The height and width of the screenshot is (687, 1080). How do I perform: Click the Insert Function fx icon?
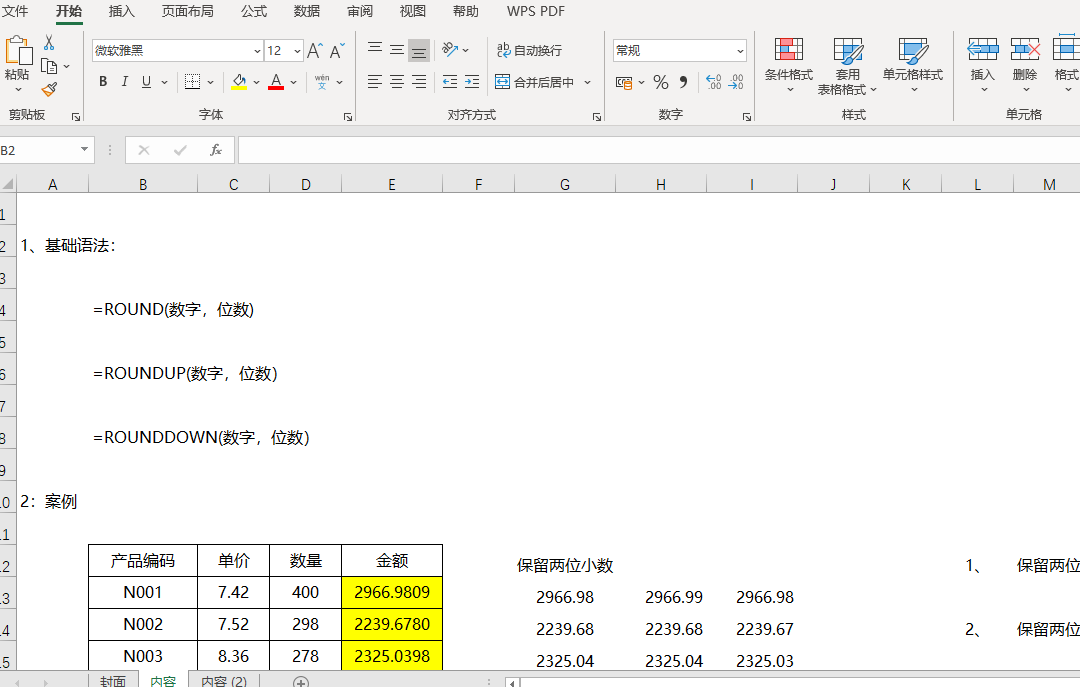tap(216, 150)
